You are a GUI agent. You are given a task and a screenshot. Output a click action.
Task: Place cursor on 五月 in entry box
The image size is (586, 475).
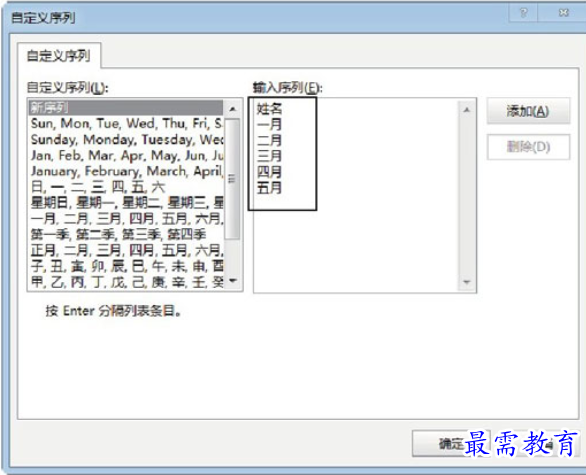269,188
